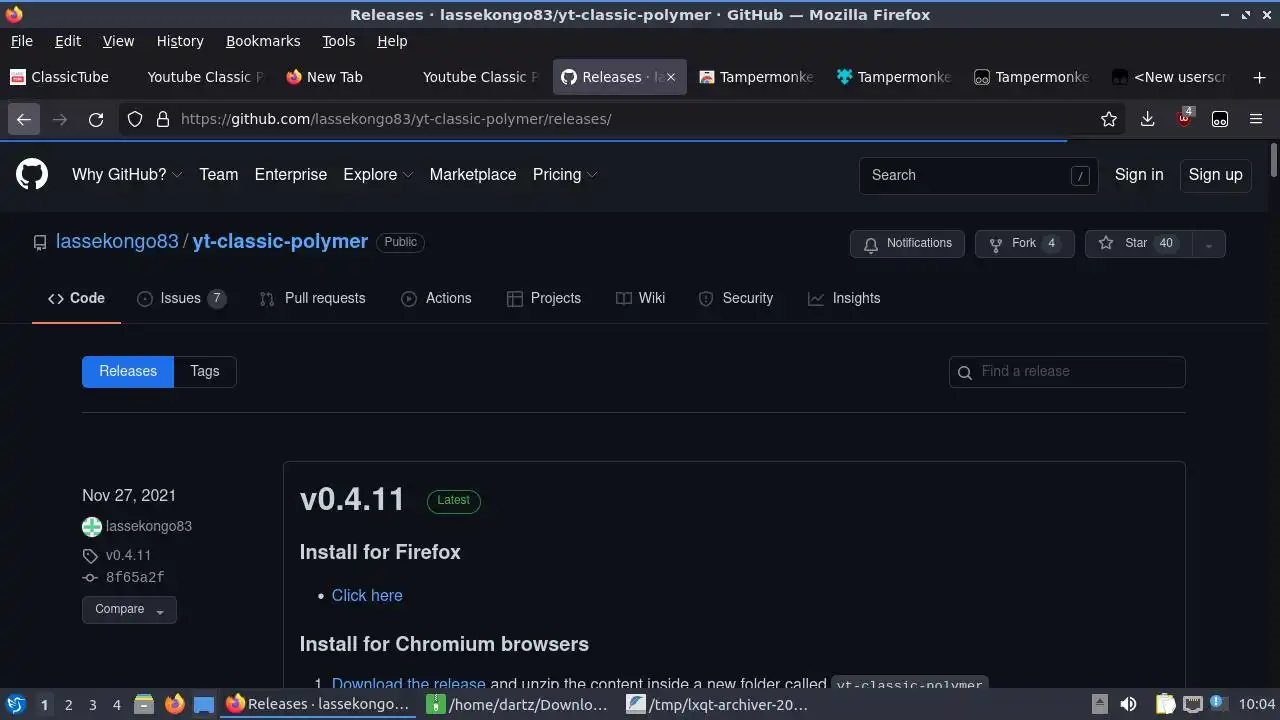Open the Compare dropdown
The image size is (1280, 720).
click(129, 610)
